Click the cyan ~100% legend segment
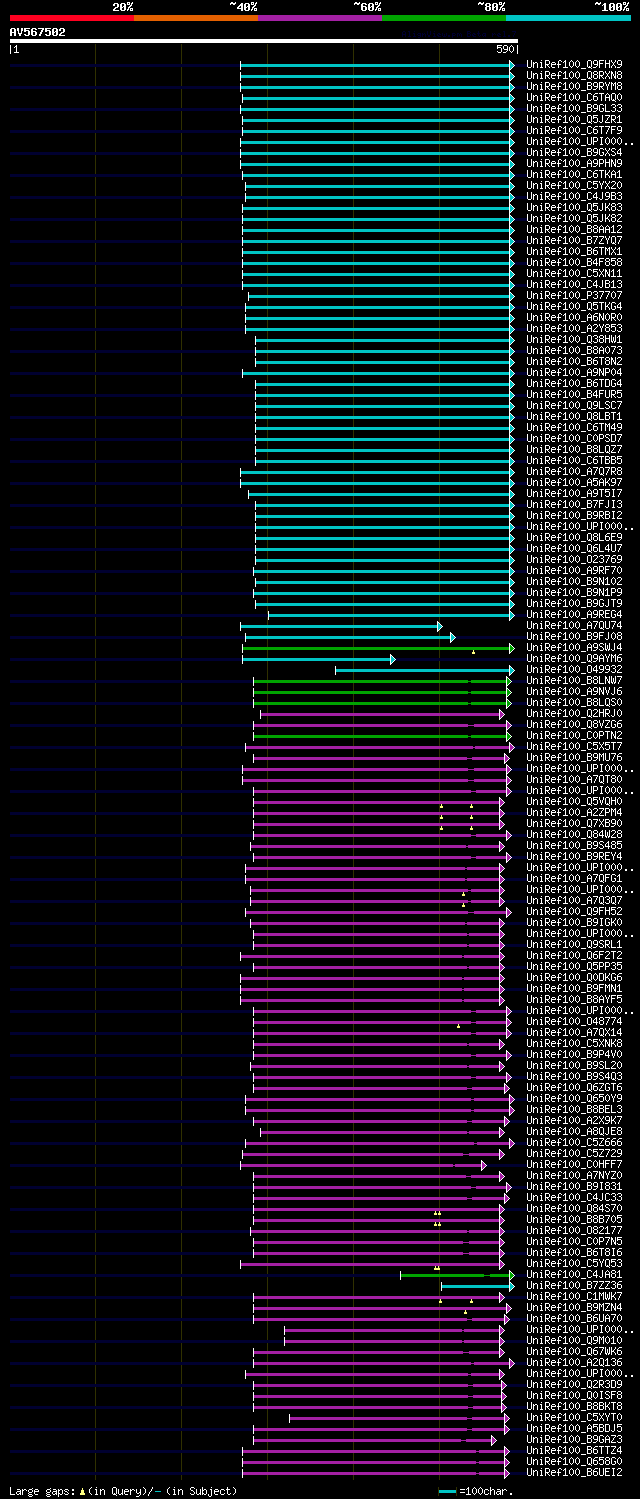Viewport: 640px width, 1499px height. coord(568,17)
